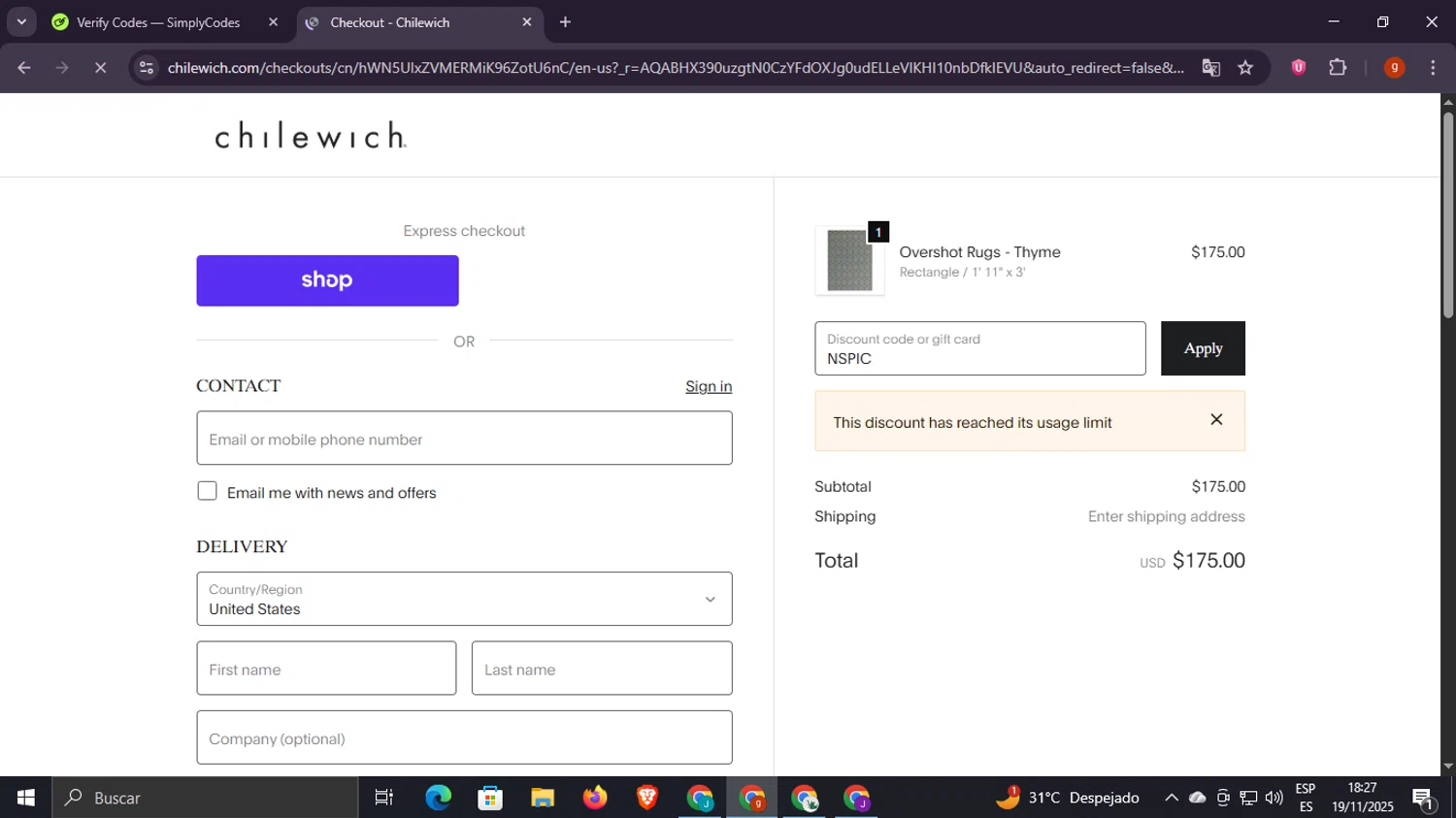Open the ESP language indicator
Screen dimensions: 1456x818
[x=1306, y=798]
